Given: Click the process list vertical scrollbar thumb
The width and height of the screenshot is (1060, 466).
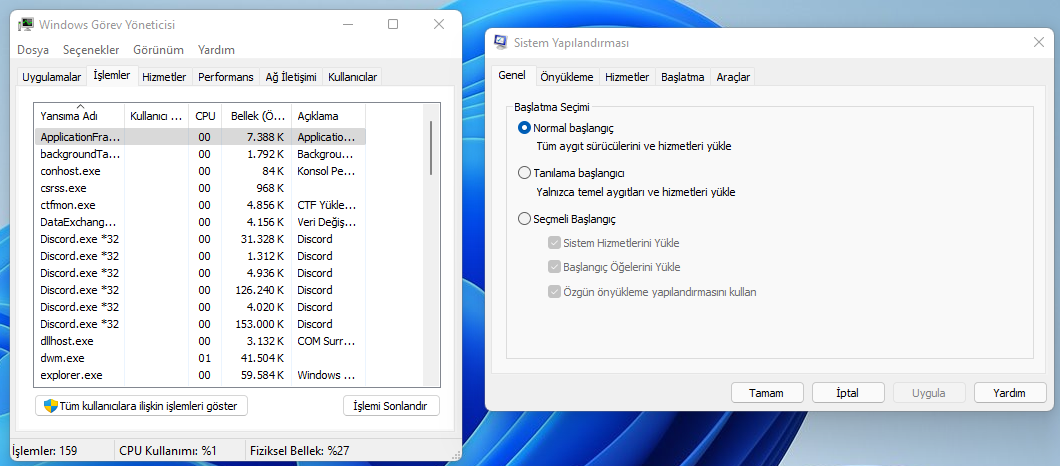Looking at the screenshot, I should 430,148.
